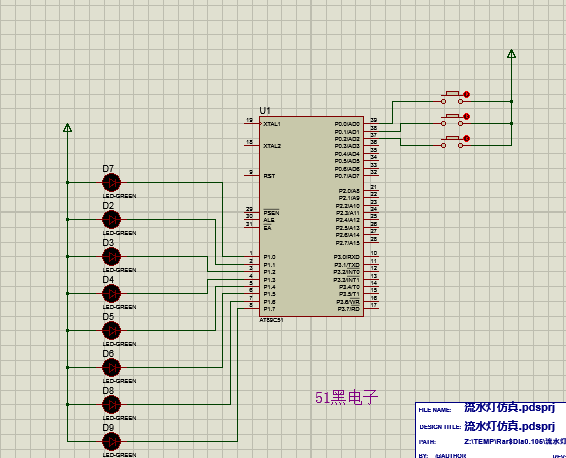Screen dimensions: 566x458
Task: Click the P3.7/RD pin label
Action: pyautogui.click(x=349, y=309)
